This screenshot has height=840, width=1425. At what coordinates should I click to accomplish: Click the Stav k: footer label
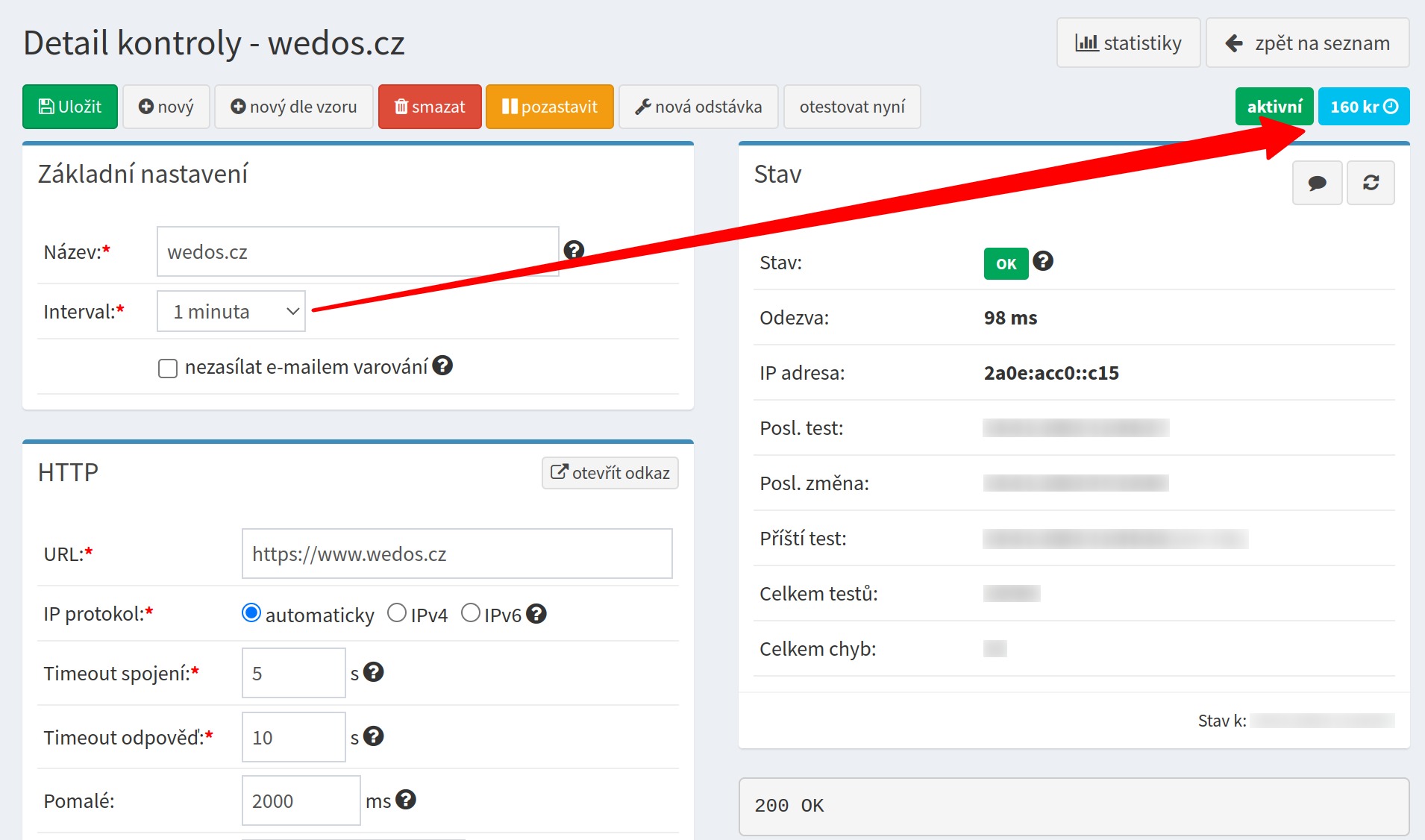pyautogui.click(x=1222, y=721)
